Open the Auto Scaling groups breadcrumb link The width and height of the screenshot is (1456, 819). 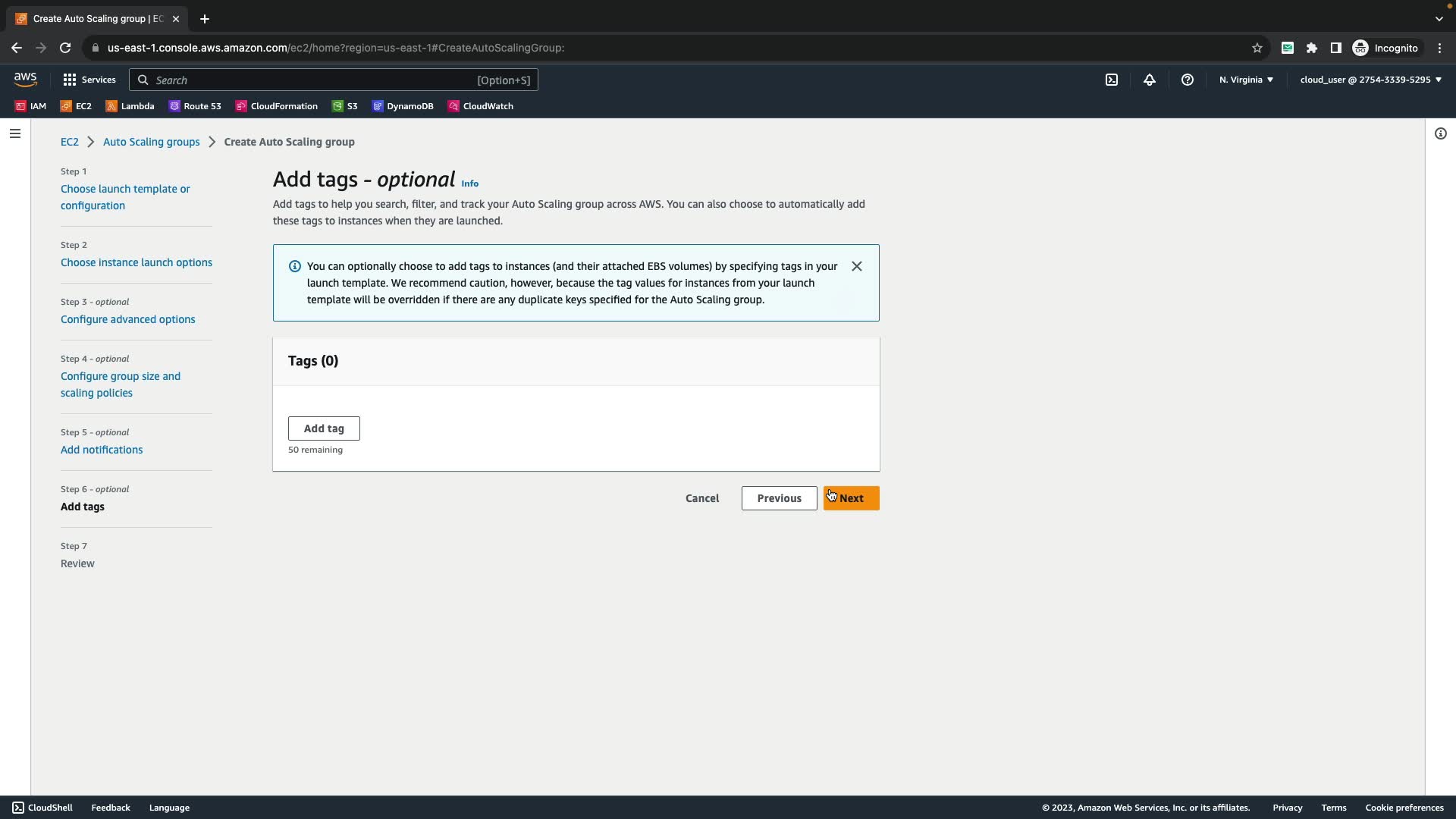coord(151,142)
